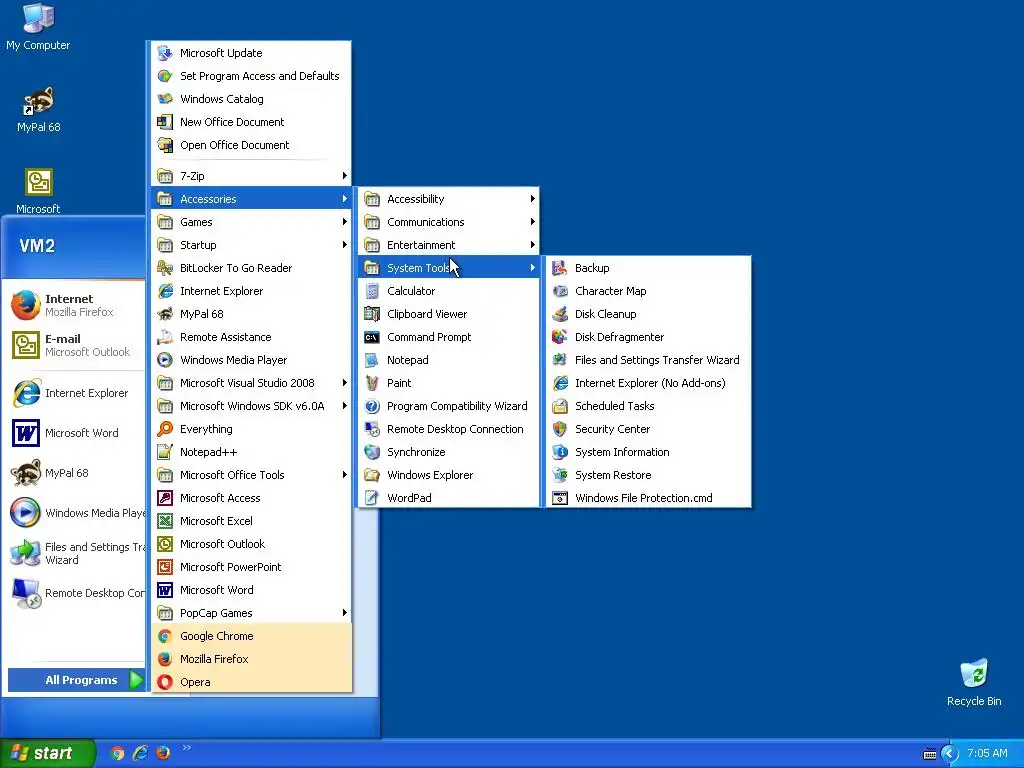
Task: Open BitLocker To Go Reader
Action: [x=251, y=268]
